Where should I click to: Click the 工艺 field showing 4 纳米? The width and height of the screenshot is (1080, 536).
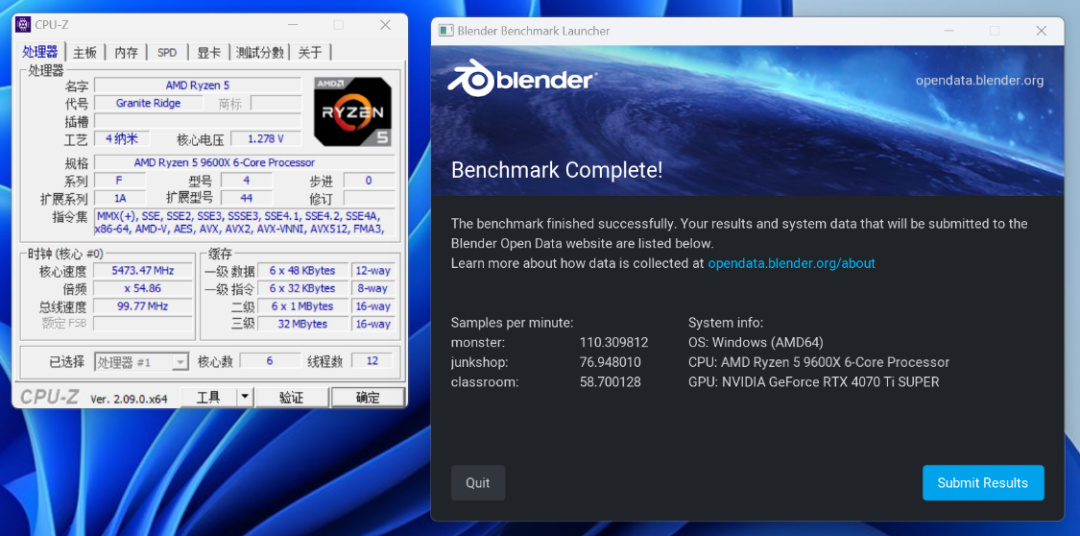122,138
